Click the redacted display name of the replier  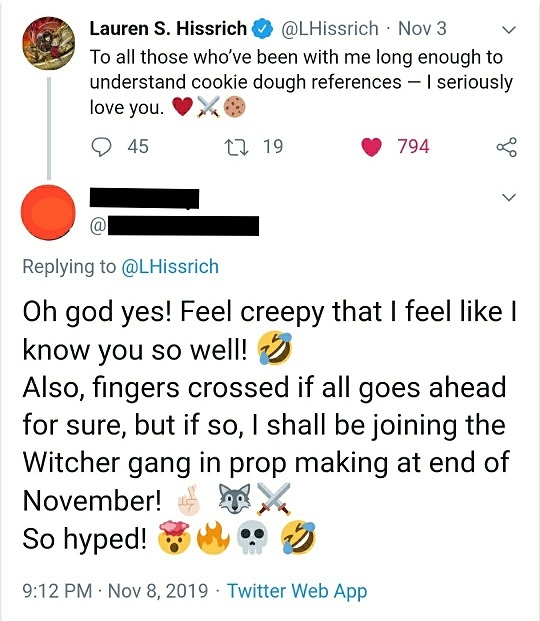(144, 198)
